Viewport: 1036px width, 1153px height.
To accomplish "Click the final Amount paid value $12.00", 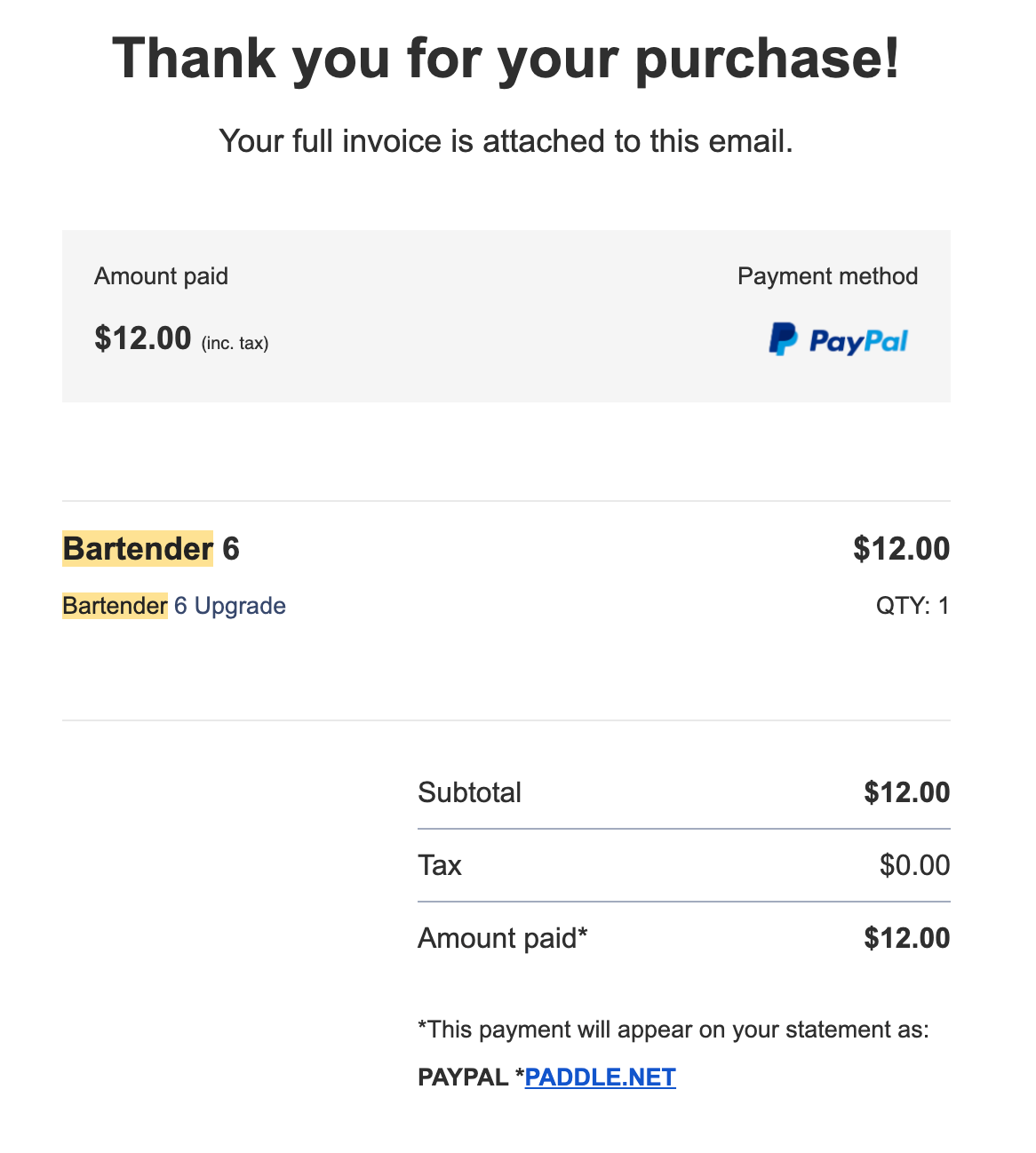I will click(906, 938).
